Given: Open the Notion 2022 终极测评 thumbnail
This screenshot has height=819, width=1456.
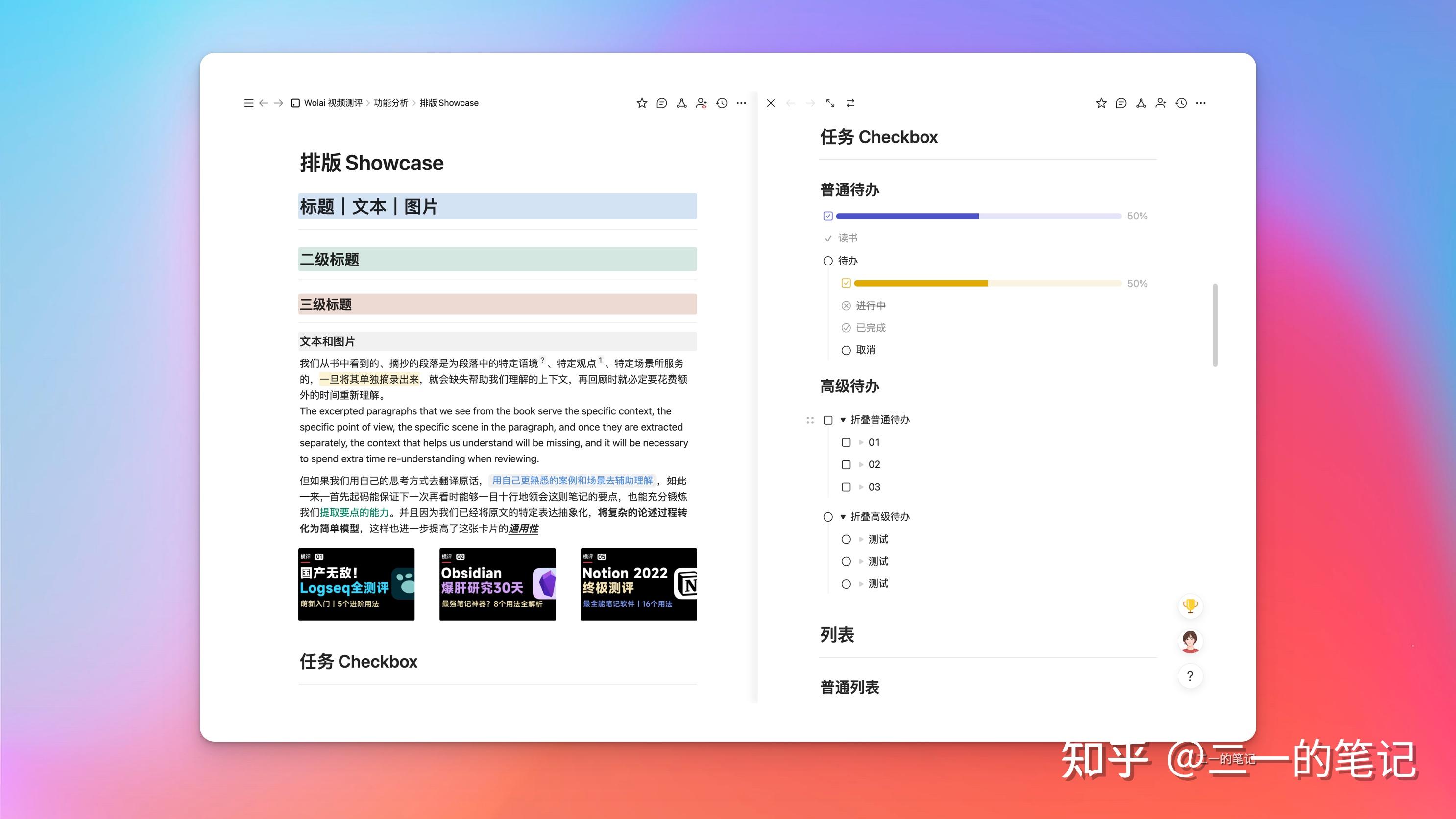Looking at the screenshot, I should (x=638, y=583).
